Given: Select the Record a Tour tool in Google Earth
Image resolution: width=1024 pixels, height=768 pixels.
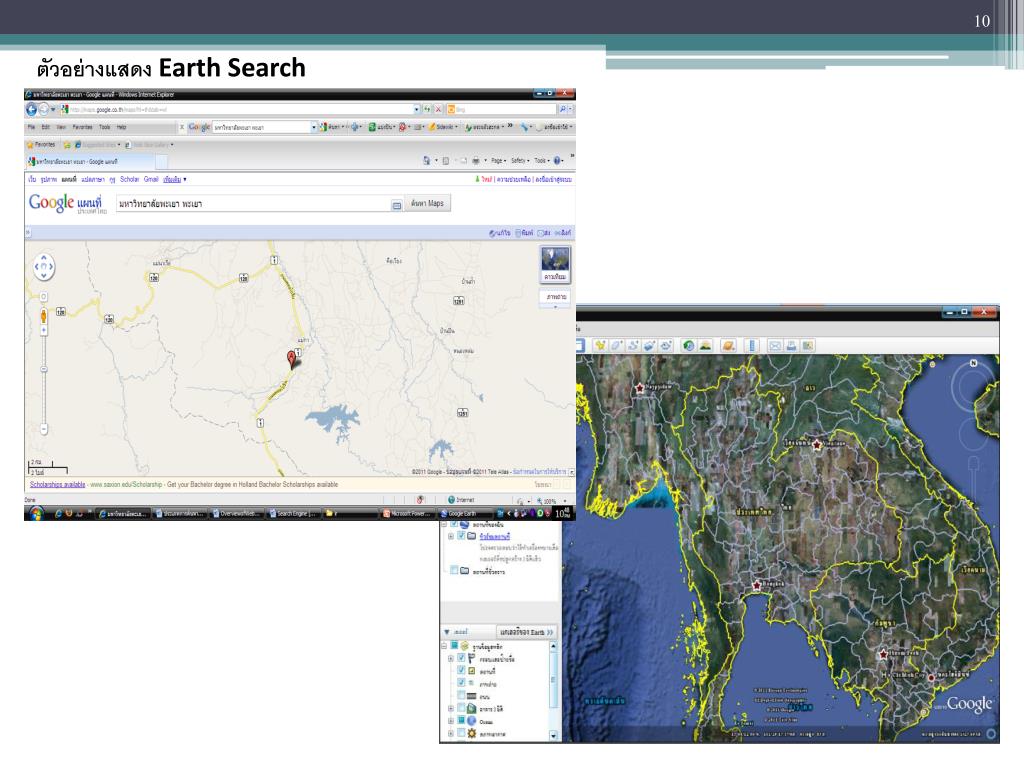Looking at the screenshot, I should [665, 345].
